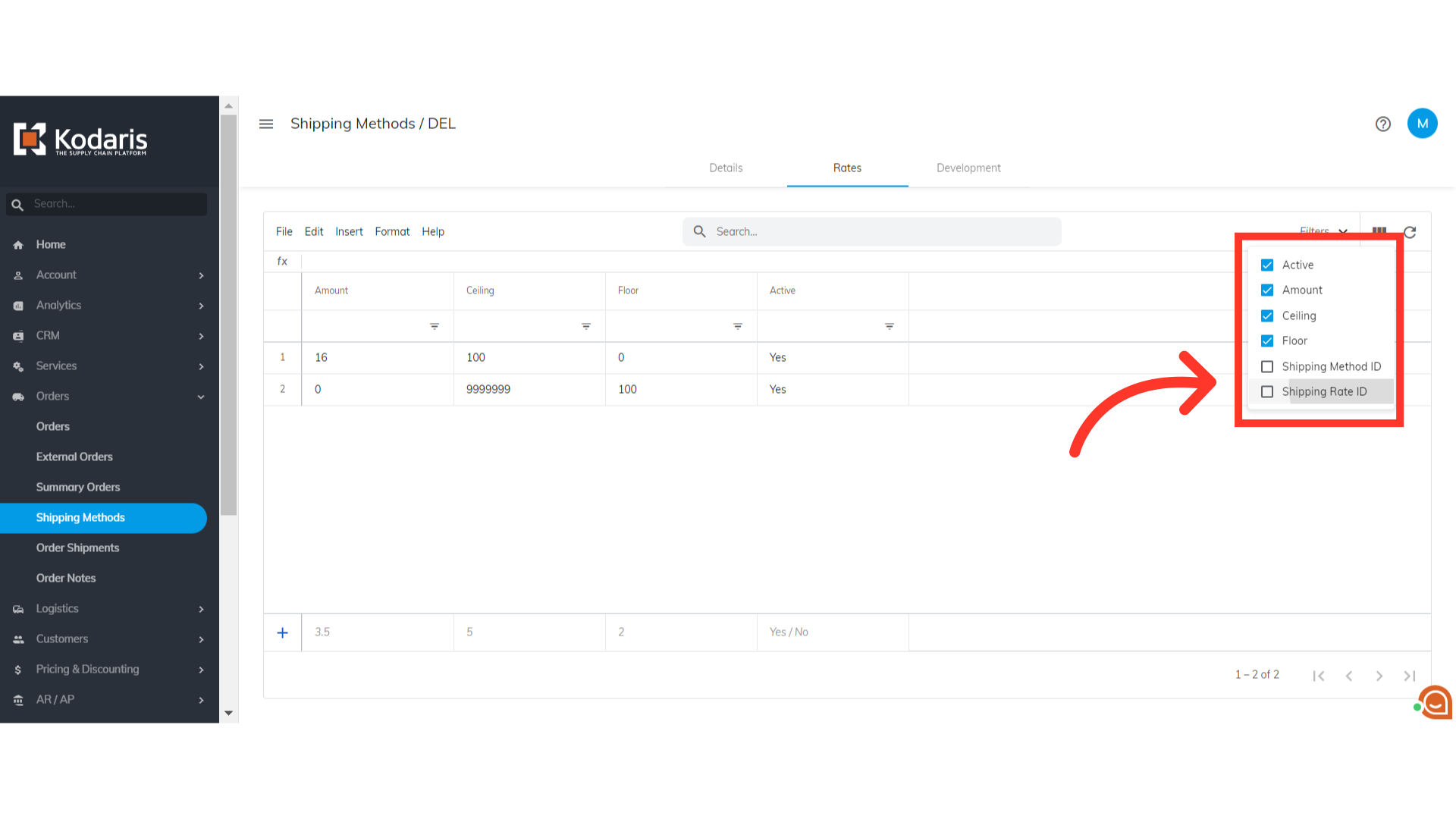Uncheck the Active column checkbox
This screenshot has width=1456, height=819.
point(1267,265)
